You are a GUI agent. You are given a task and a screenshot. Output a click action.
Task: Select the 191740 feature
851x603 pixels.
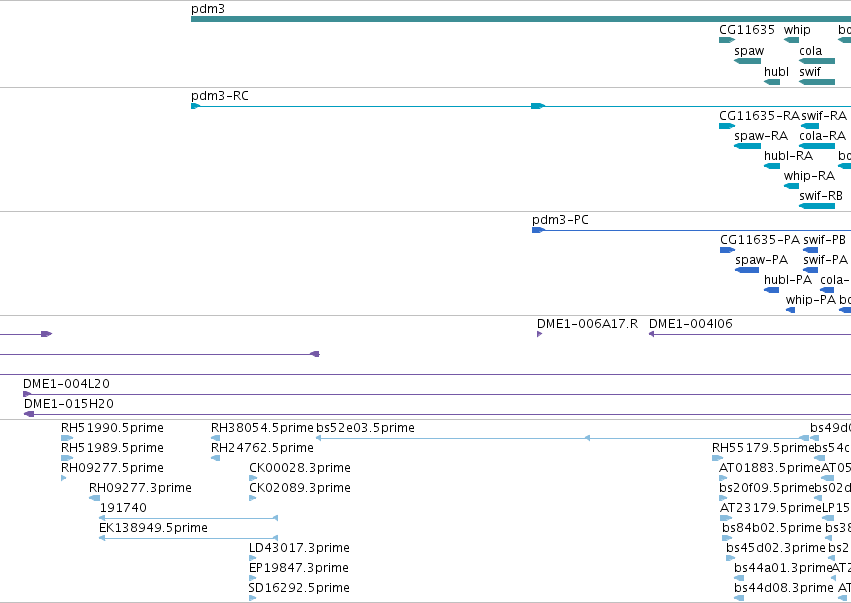[188, 518]
